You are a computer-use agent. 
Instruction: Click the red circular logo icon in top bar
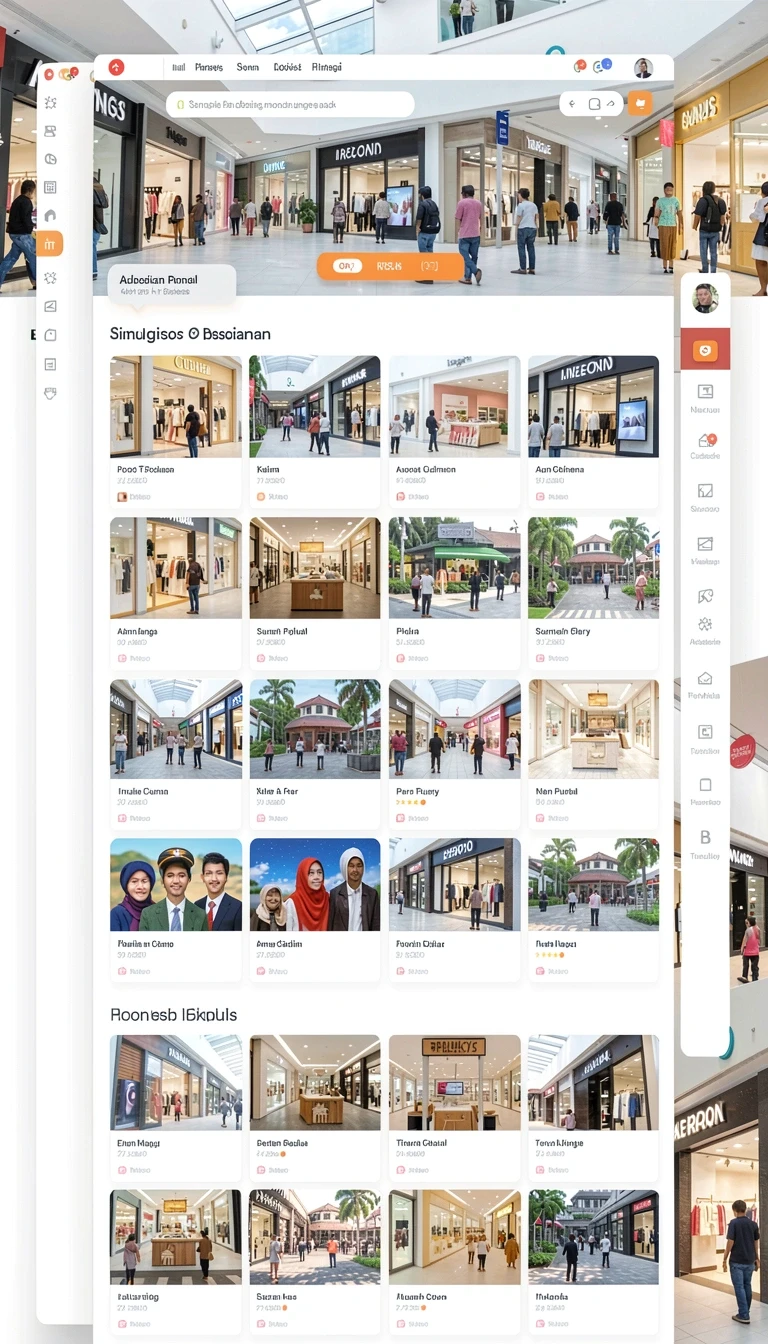[116, 67]
